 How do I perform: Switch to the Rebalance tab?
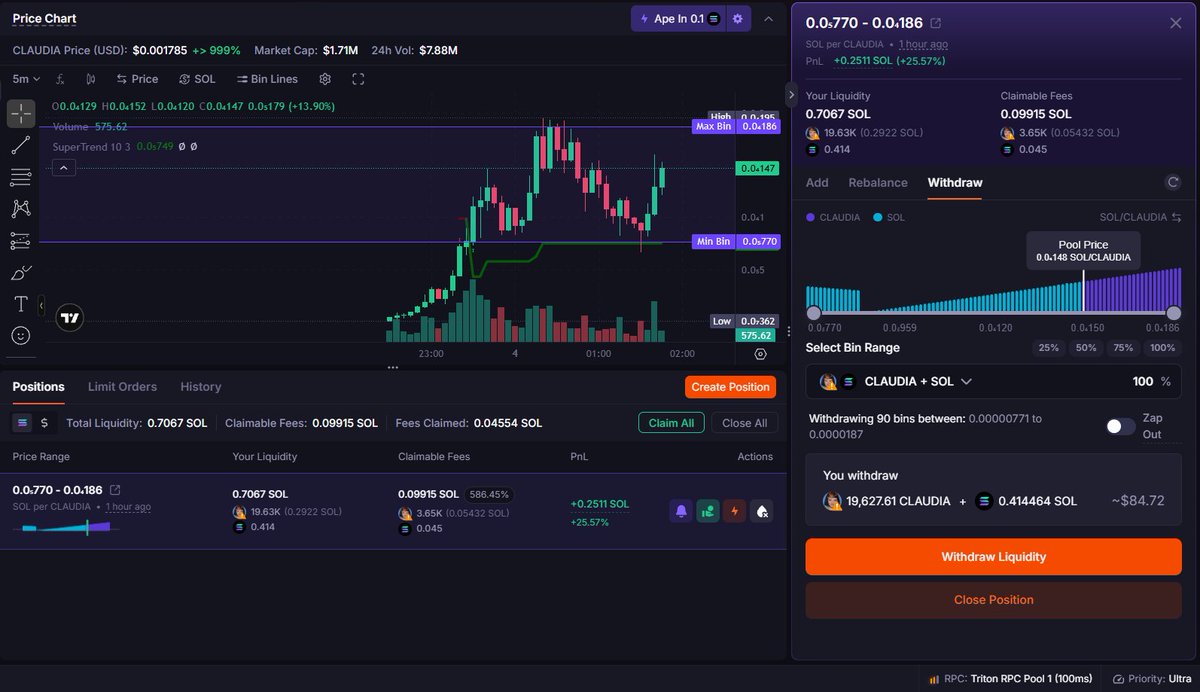click(878, 183)
